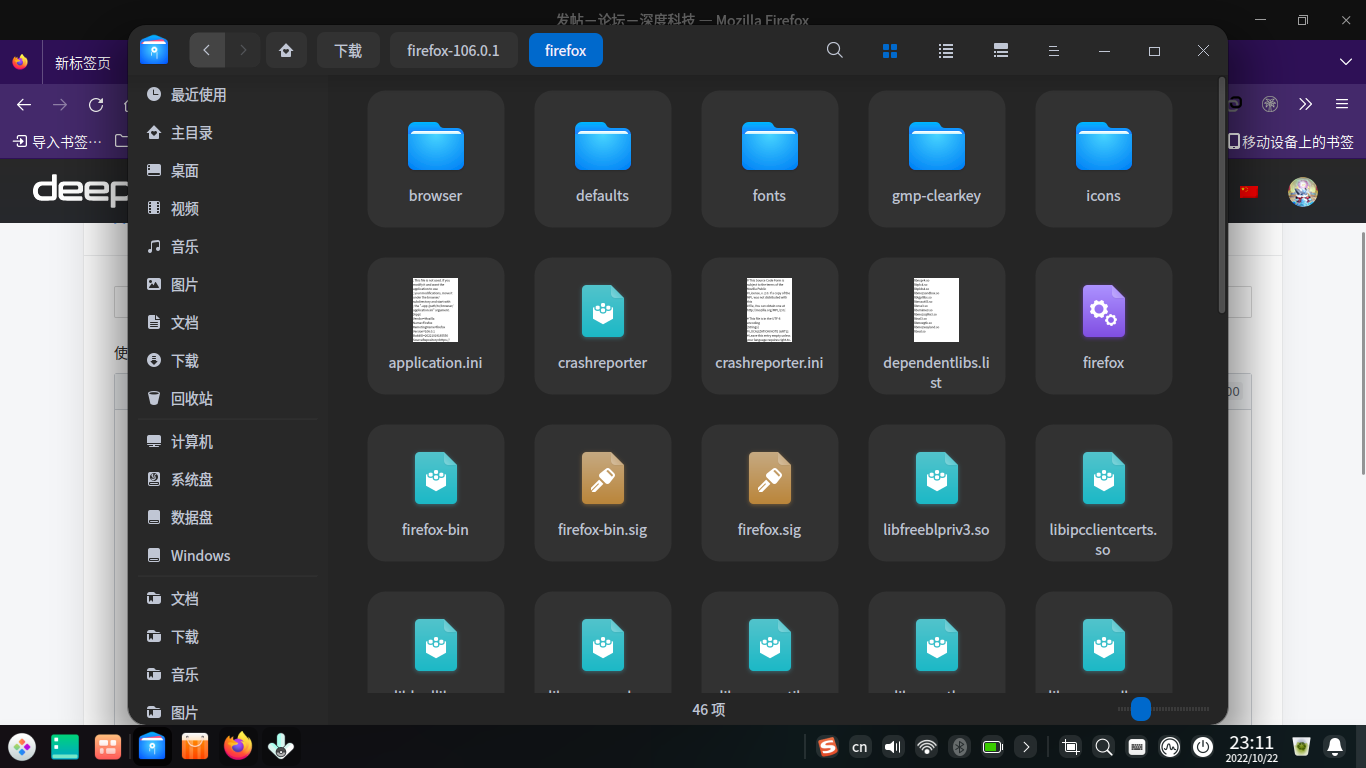Expand Firefox's list all tabs chevron
The width and height of the screenshot is (1366, 768).
pos(1345,62)
